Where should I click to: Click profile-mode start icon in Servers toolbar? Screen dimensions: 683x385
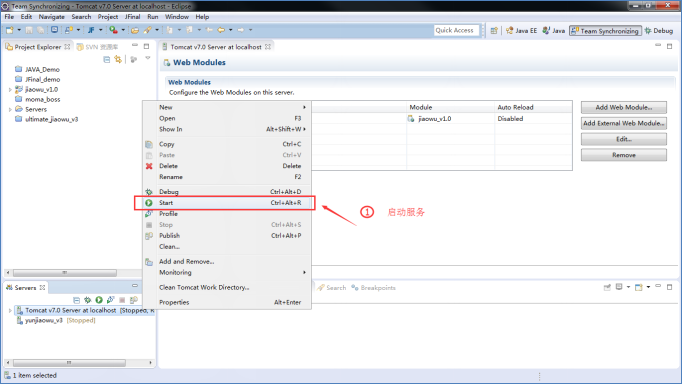(111, 300)
